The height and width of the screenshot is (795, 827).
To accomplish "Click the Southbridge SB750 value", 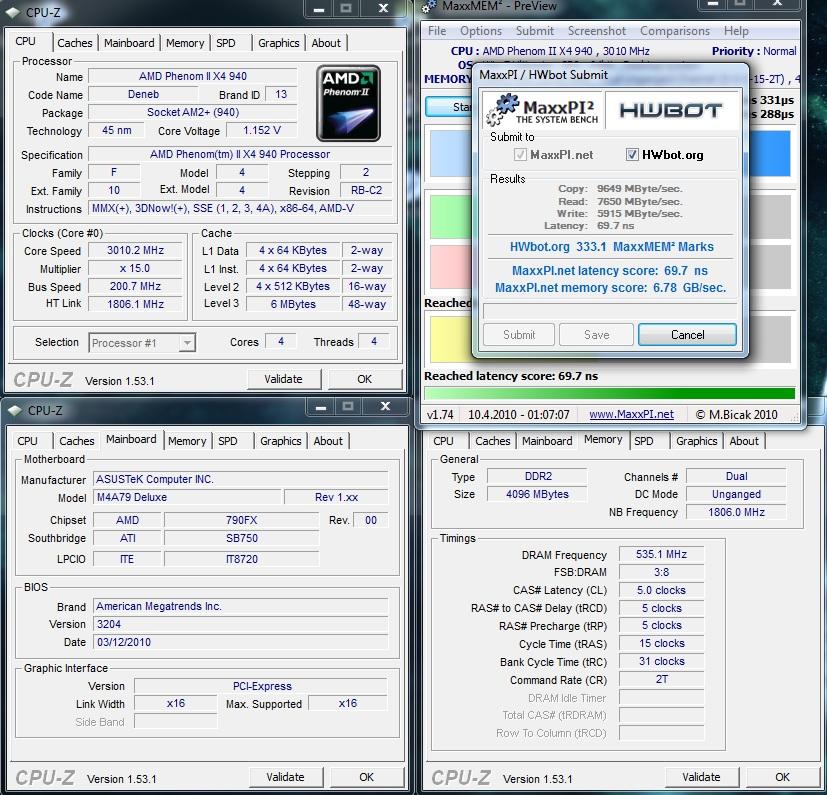I will [x=242, y=538].
